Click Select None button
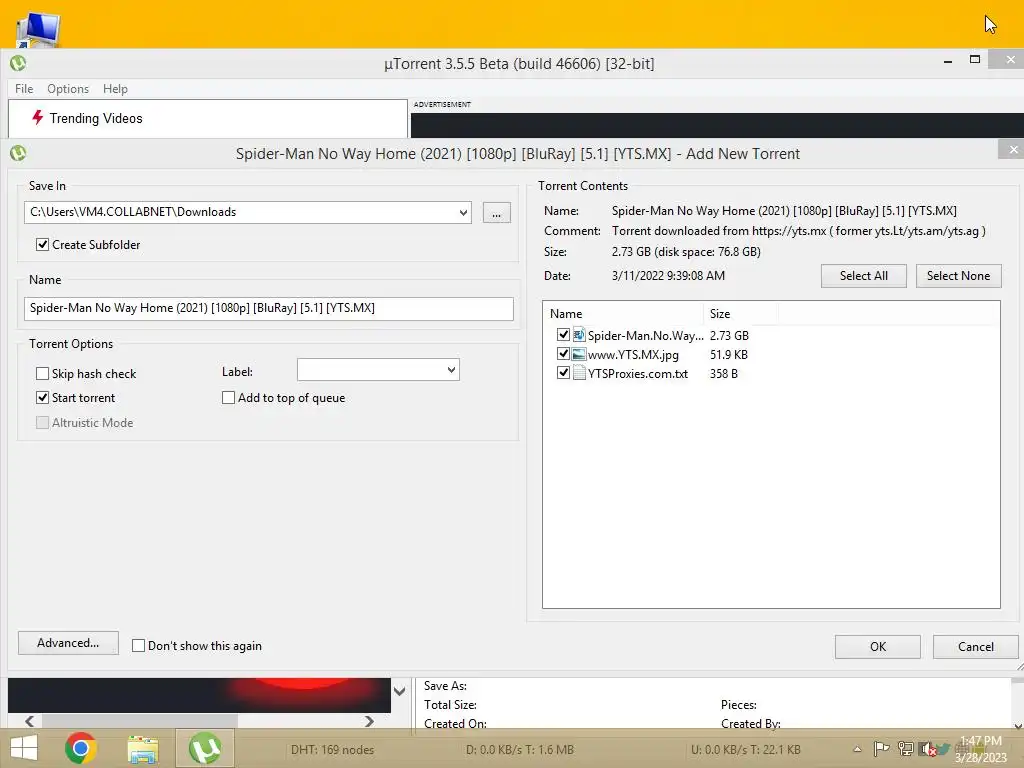1024x768 pixels. pos(958,276)
